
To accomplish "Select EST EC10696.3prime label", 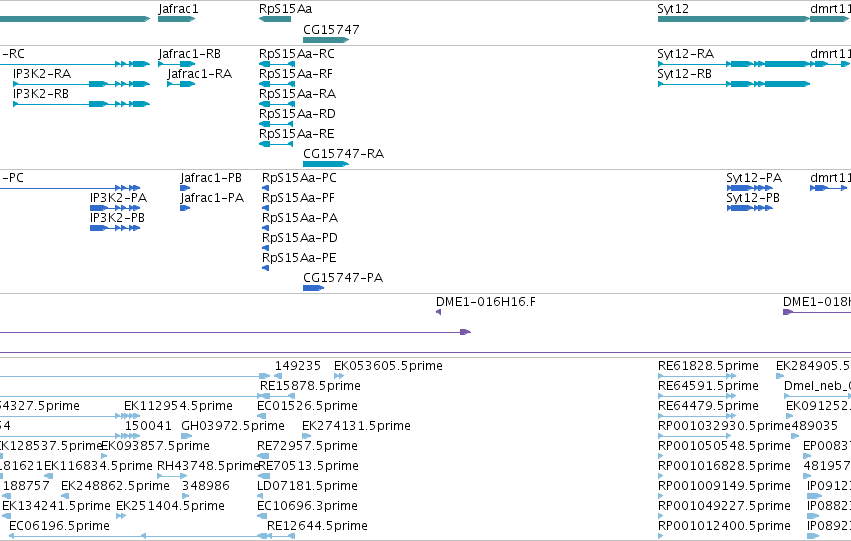I will [x=307, y=506].
